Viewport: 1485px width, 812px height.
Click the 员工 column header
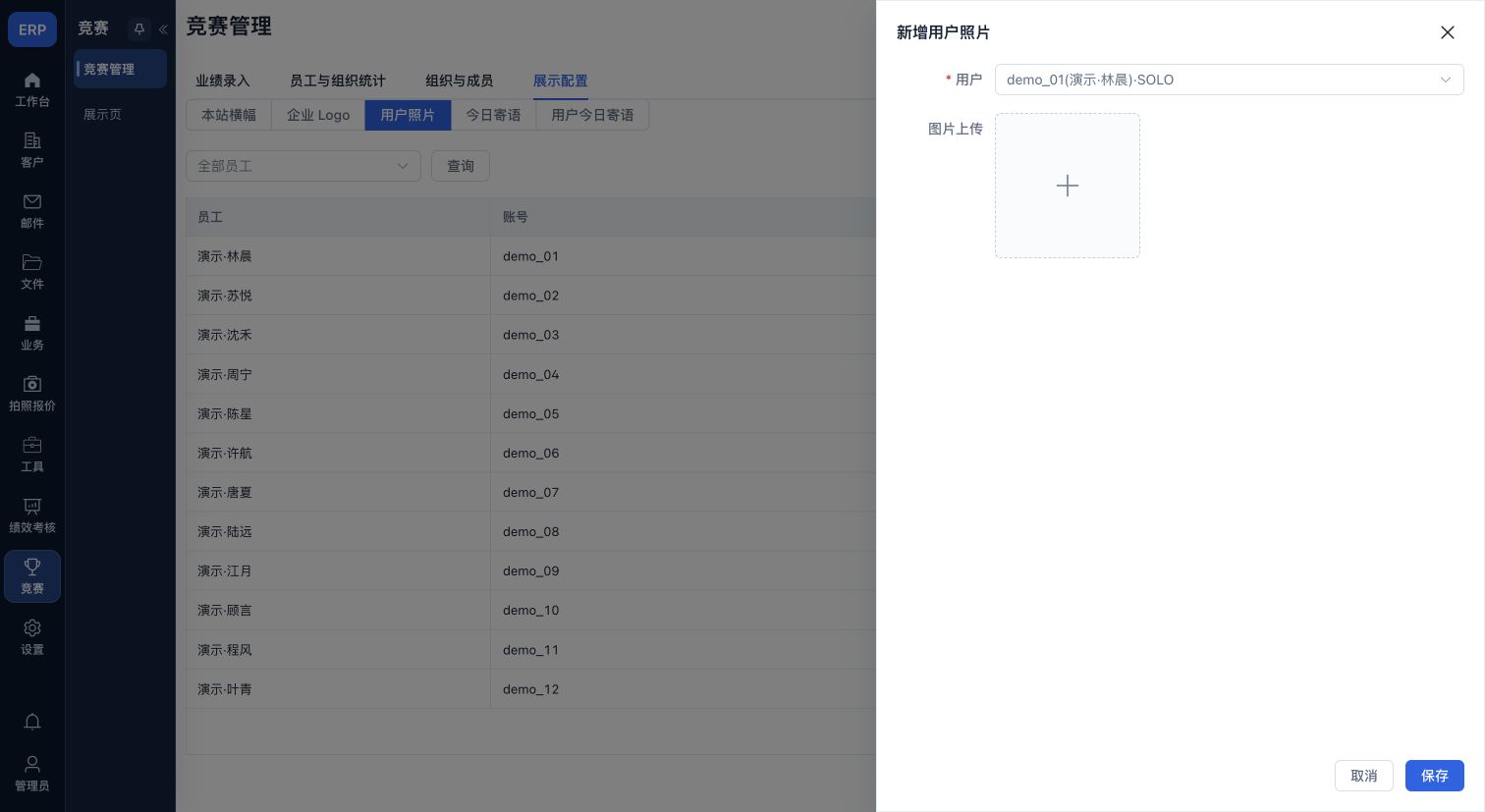click(x=338, y=217)
